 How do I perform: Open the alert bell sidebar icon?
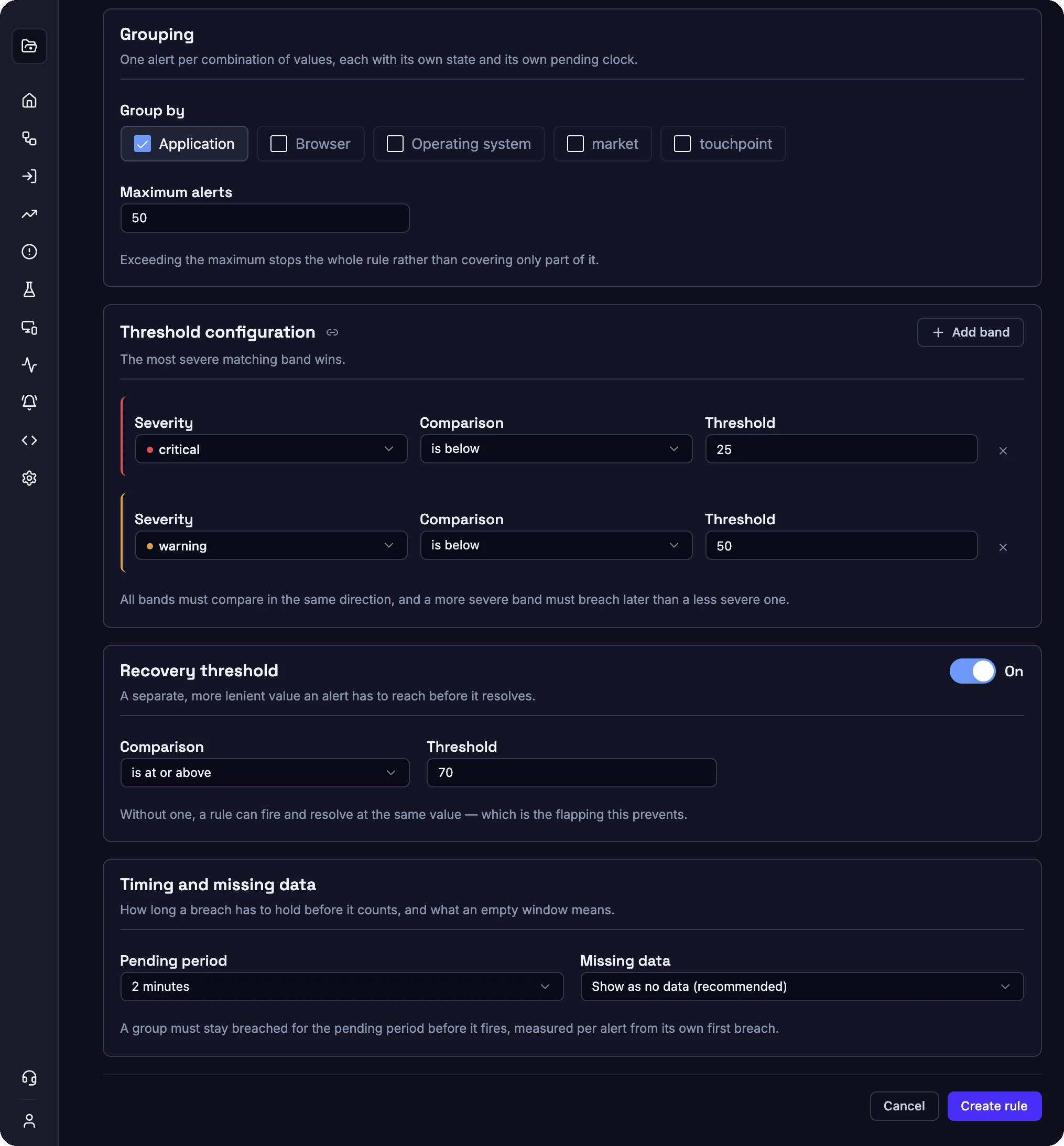pyautogui.click(x=29, y=402)
